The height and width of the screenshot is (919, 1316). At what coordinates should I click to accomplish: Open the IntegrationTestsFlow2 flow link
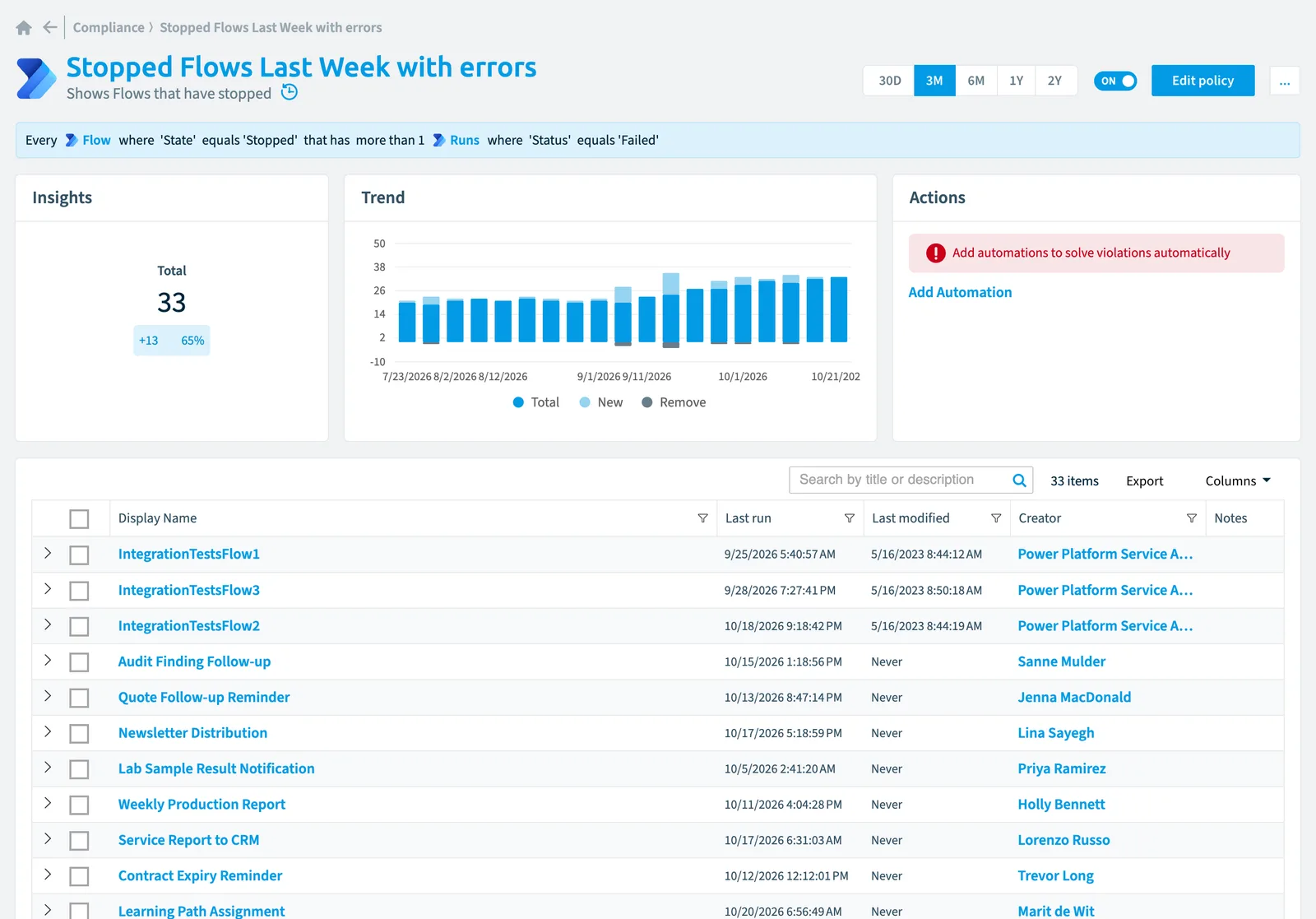tap(189, 626)
